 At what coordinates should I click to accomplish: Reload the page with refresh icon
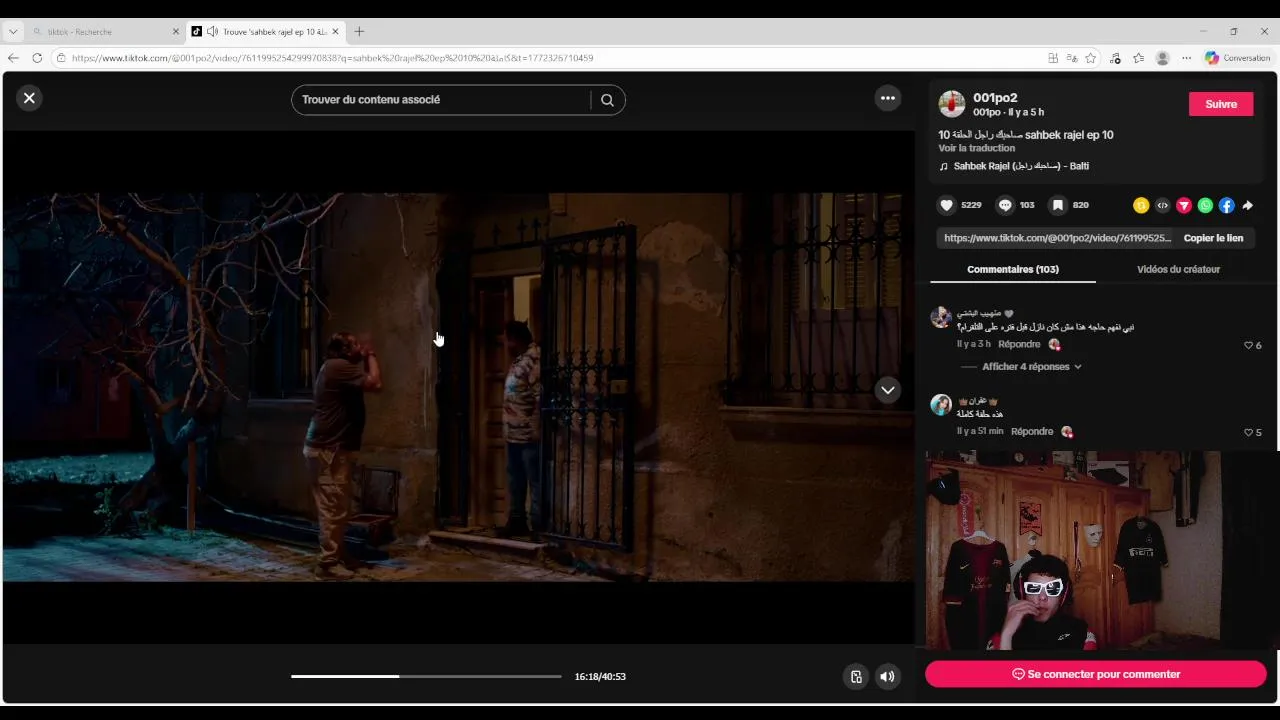(x=37, y=58)
